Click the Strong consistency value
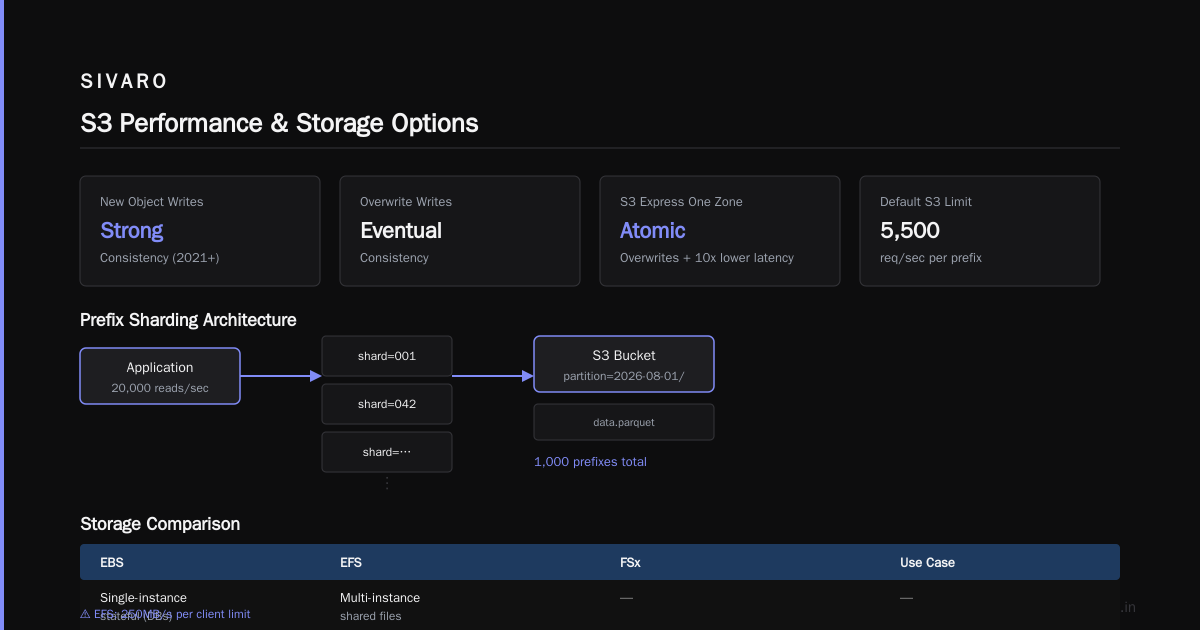Image resolution: width=1200 pixels, height=630 pixels. click(x=131, y=230)
